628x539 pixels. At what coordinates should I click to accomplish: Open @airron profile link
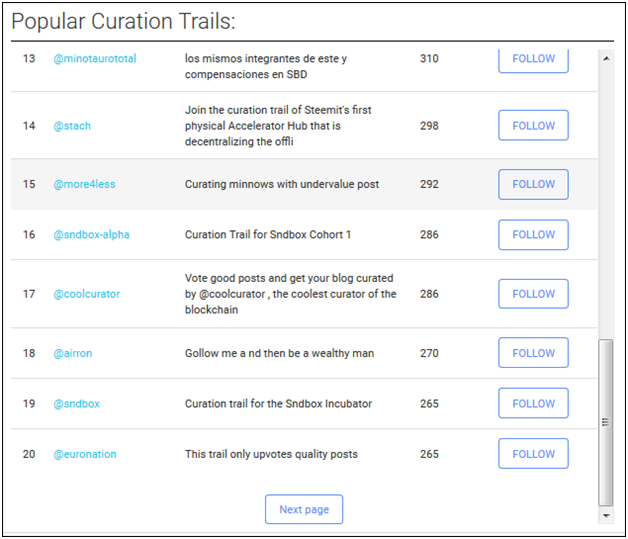coord(72,353)
